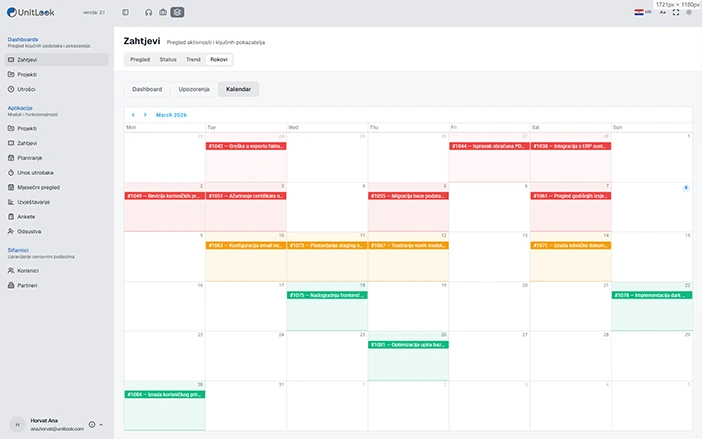Open Ankete module in sidebar

pyautogui.click(x=57, y=217)
